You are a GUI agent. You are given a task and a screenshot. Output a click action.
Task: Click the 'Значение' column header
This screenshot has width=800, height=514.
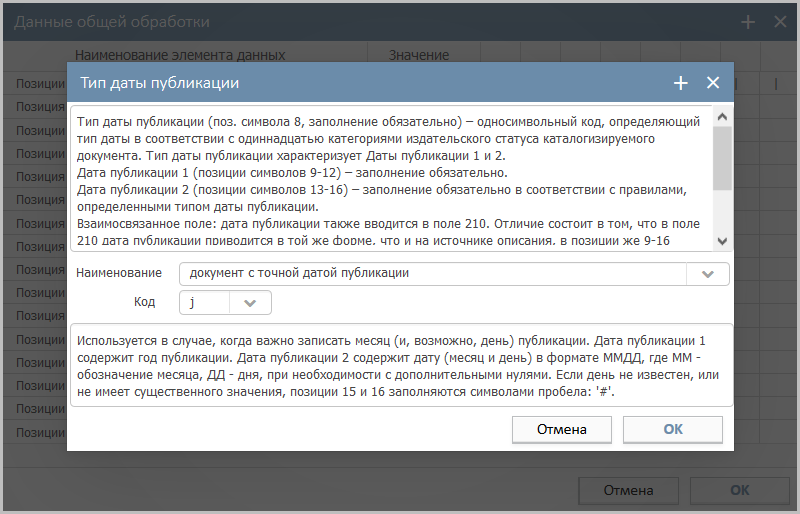(418, 55)
